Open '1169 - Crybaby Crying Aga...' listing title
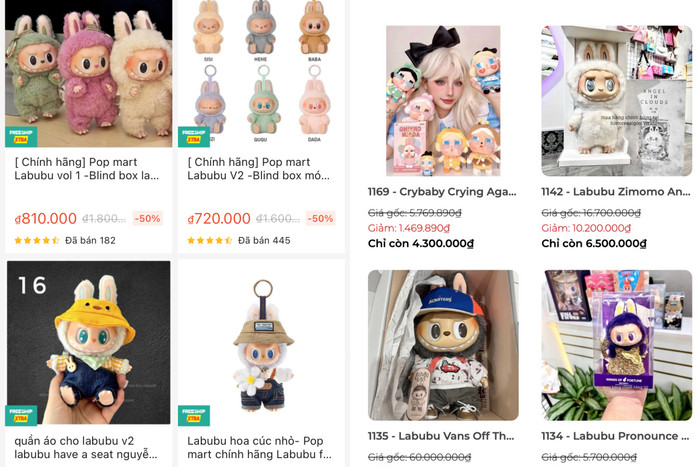Image resolution: width=700 pixels, height=467 pixels. [442, 192]
